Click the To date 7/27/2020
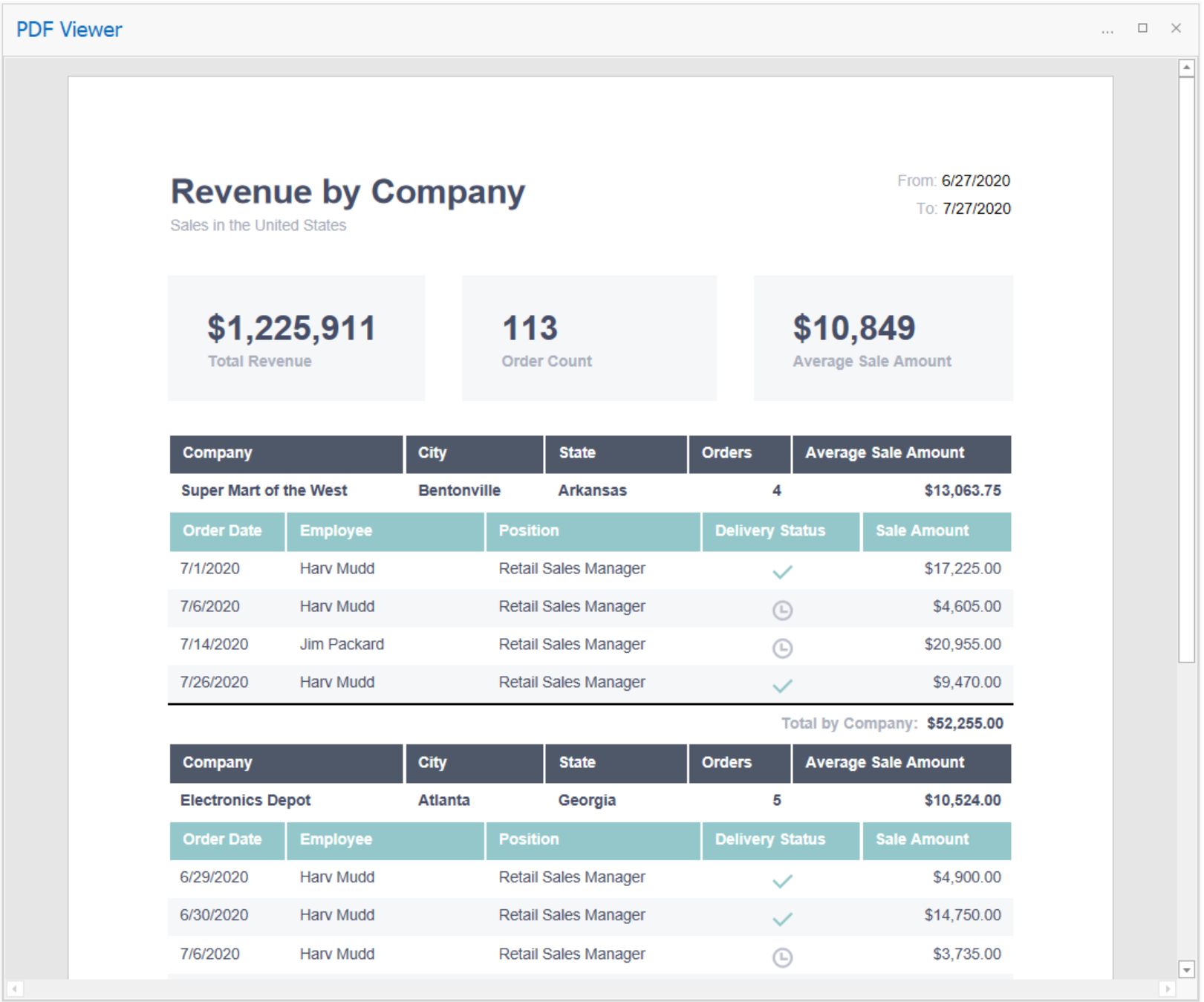Viewport: 1204px width, 1002px height. point(976,209)
